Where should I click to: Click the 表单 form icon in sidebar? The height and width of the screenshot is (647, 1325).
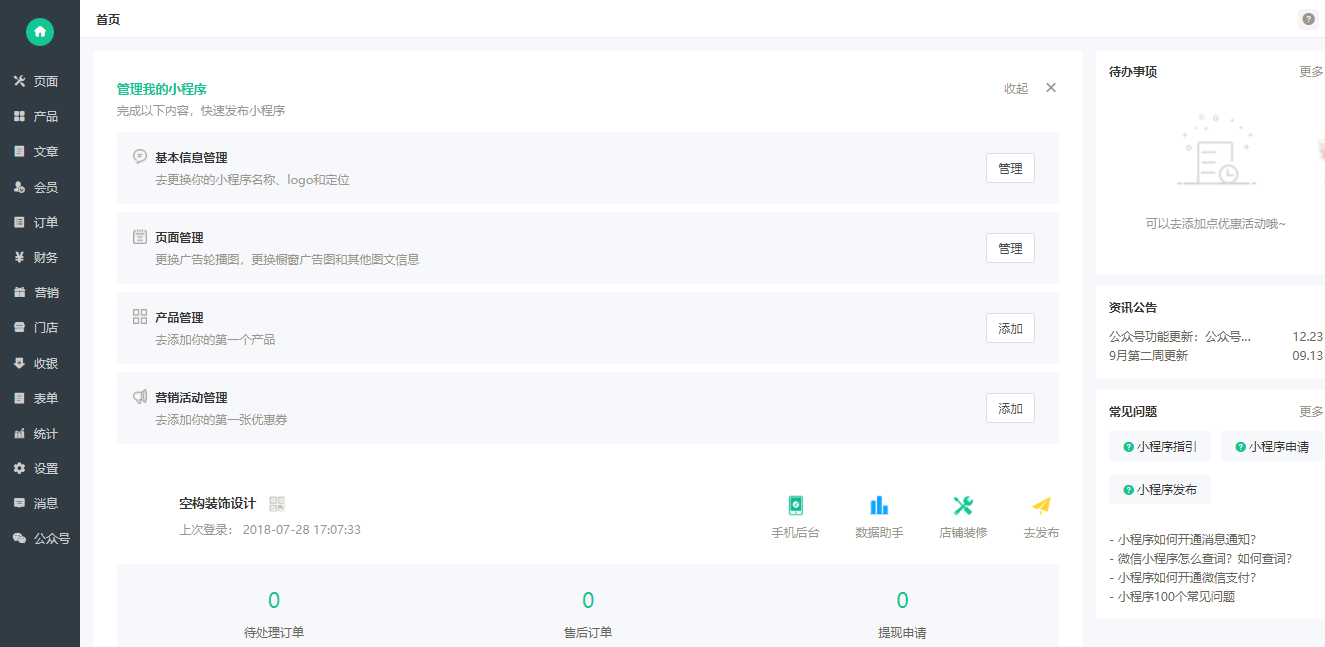click(19, 398)
